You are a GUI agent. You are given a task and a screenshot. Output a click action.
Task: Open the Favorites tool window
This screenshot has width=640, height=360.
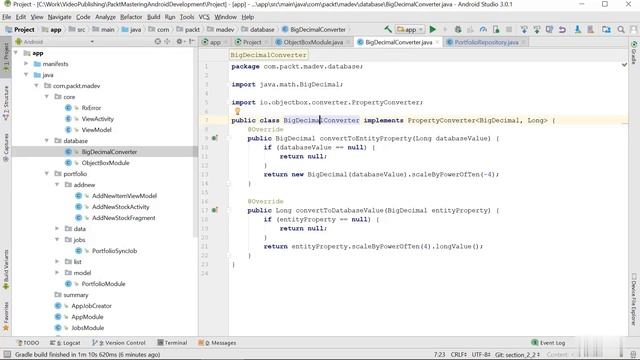coord(6,316)
